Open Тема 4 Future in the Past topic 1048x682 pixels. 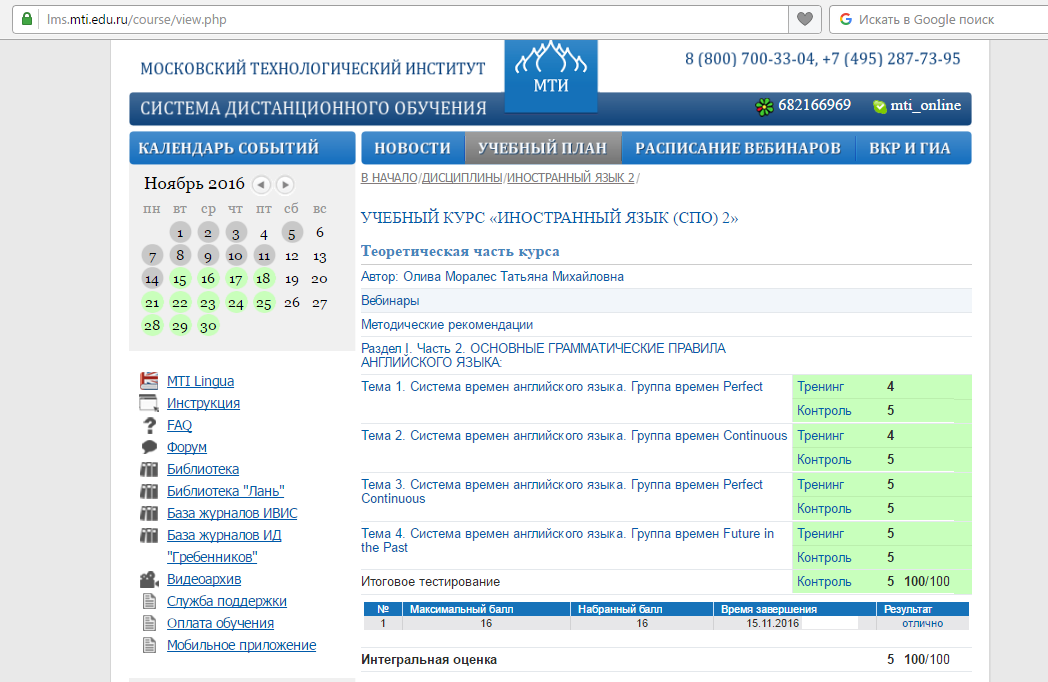pyautogui.click(x=567, y=540)
